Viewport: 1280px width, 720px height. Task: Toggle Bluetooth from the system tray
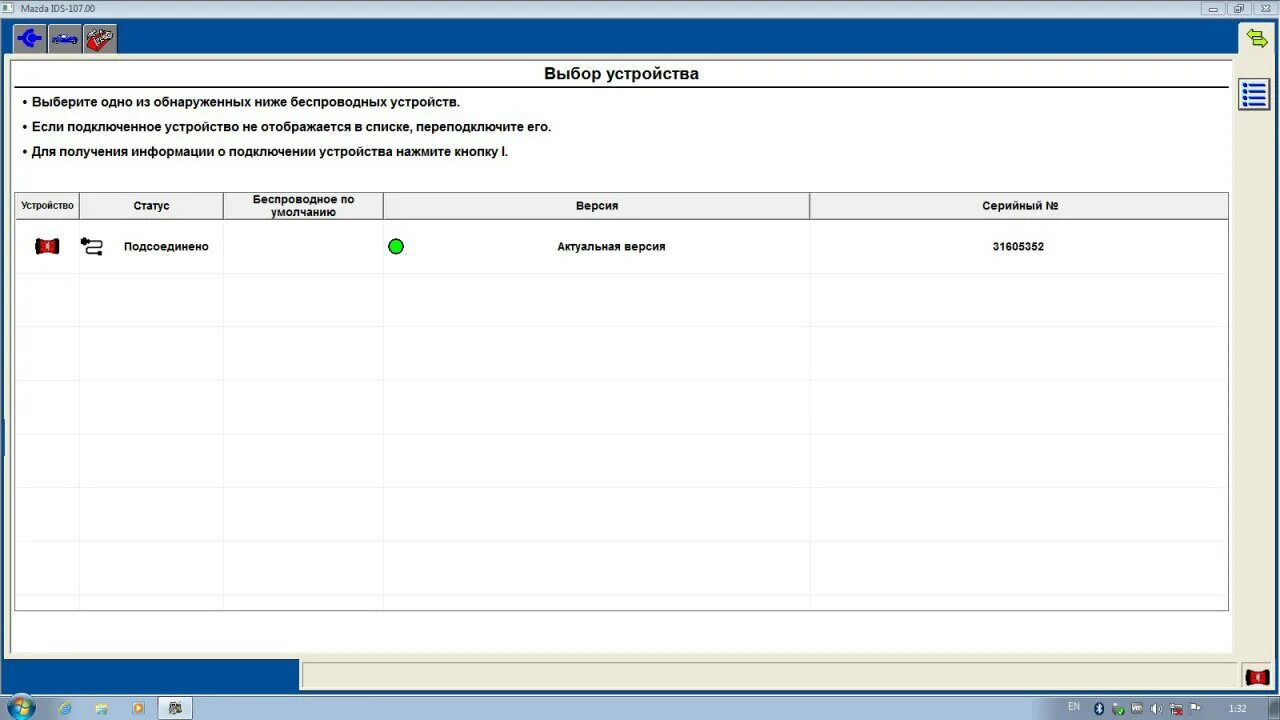[x=1098, y=709]
